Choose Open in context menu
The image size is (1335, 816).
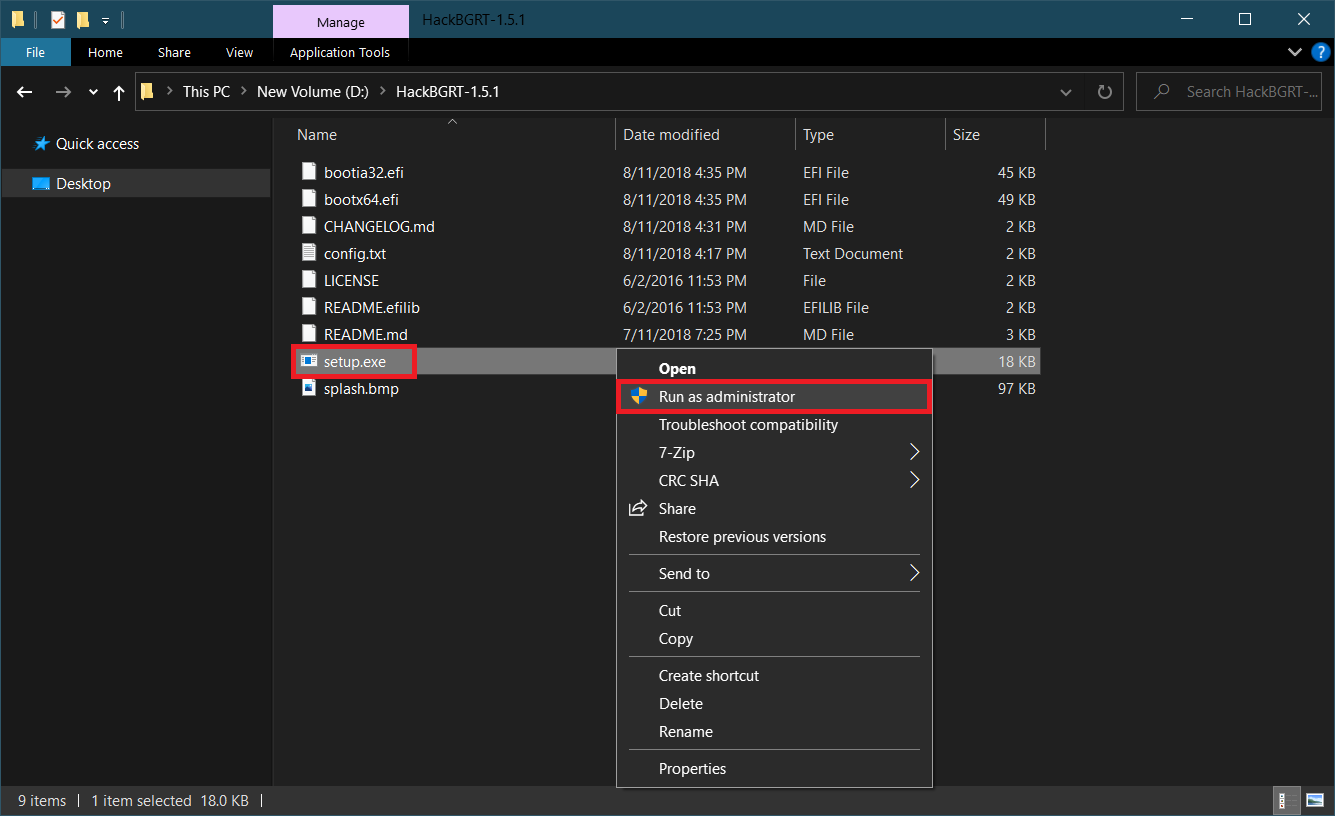(x=775, y=369)
